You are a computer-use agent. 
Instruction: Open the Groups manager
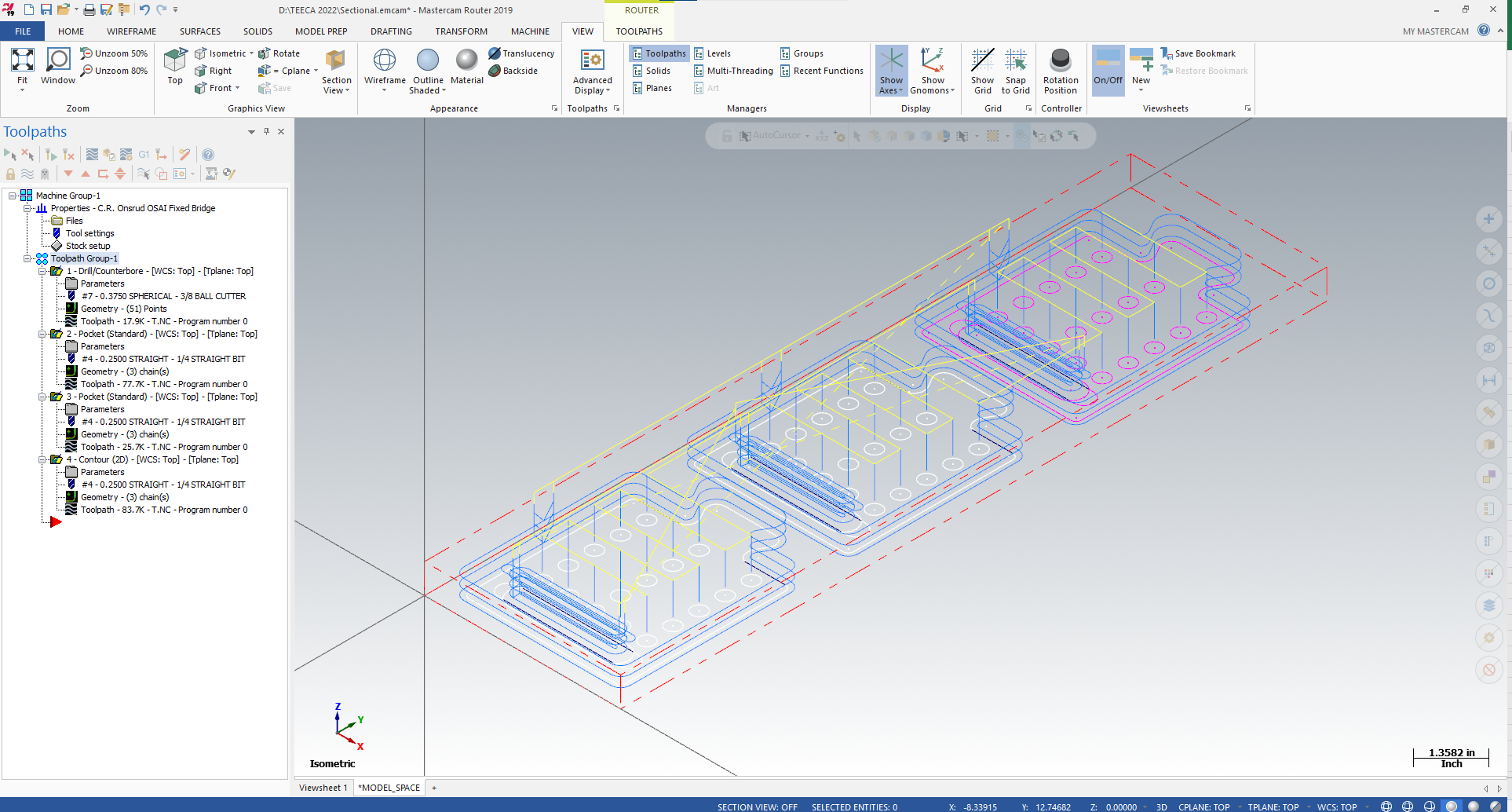pyautogui.click(x=802, y=53)
